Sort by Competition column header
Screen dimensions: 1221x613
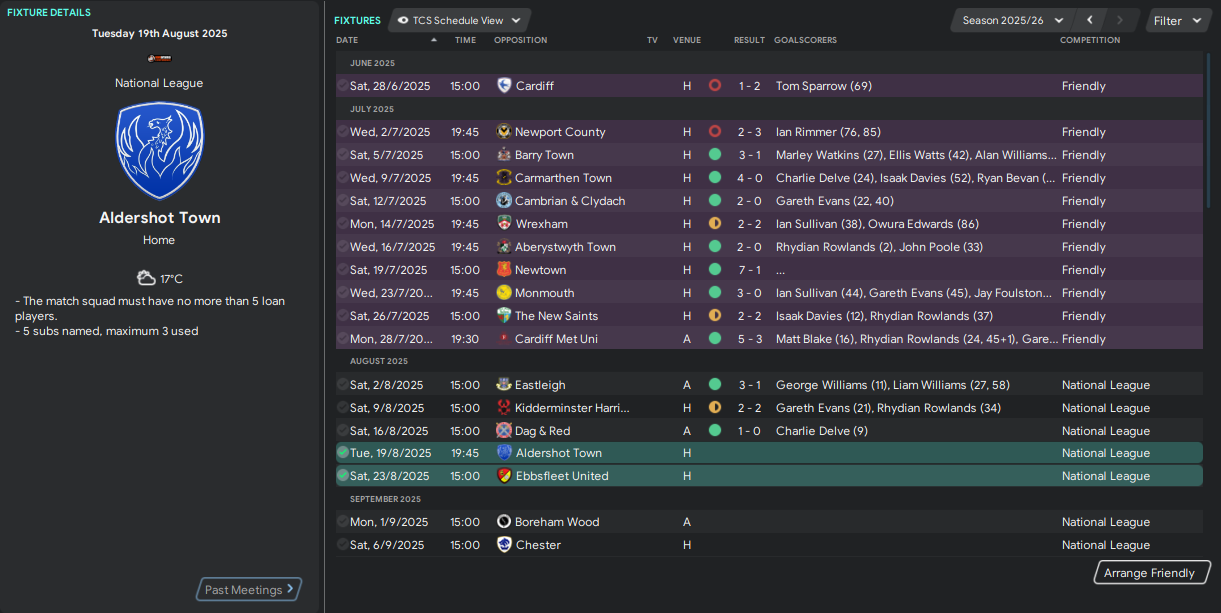pos(1090,40)
